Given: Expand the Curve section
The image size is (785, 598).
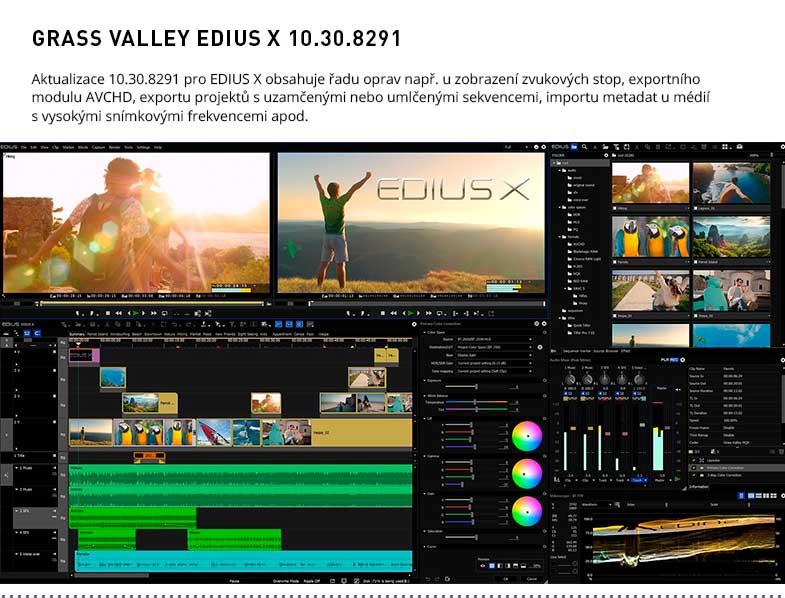Looking at the screenshot, I should point(425,546).
